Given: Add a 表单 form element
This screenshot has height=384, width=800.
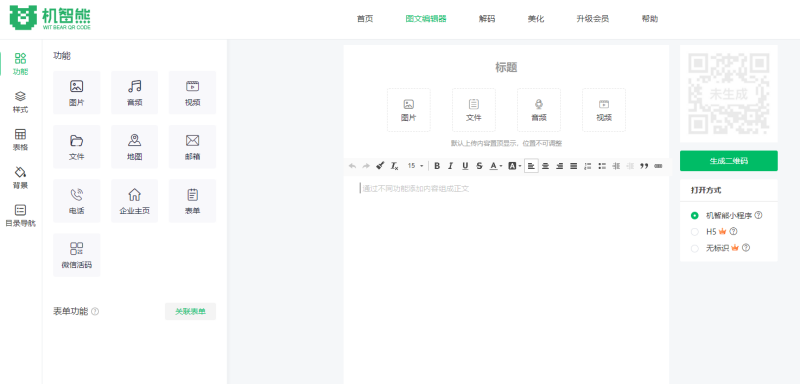Looking at the screenshot, I should pyautogui.click(x=192, y=201).
